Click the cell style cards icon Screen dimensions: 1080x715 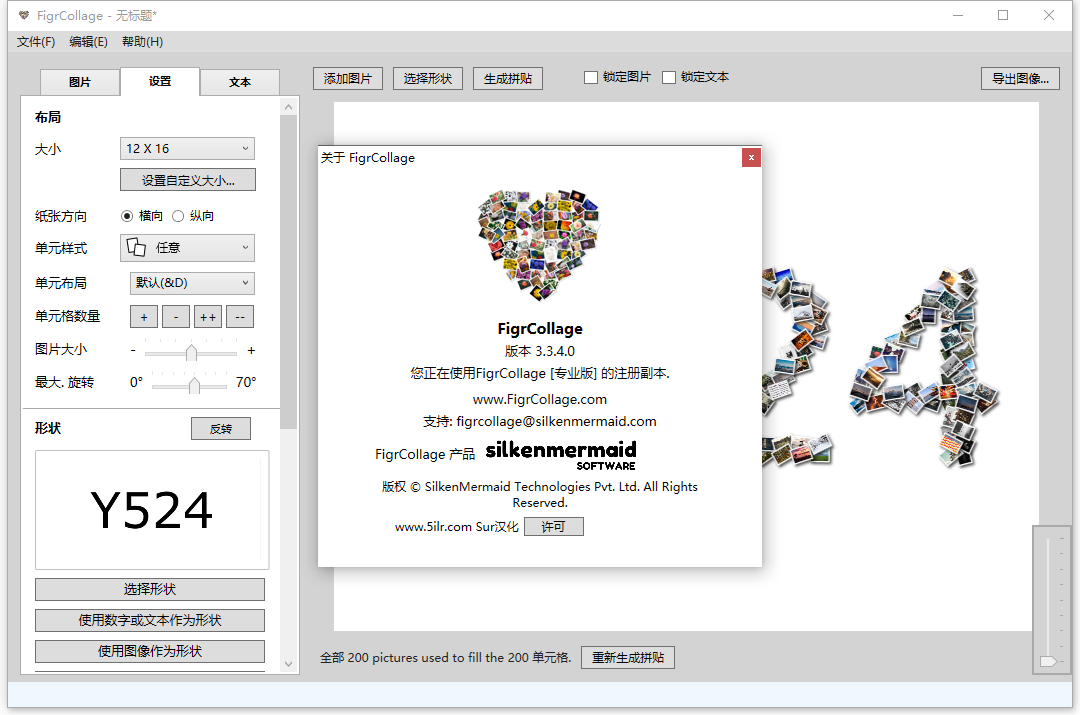tap(136, 247)
